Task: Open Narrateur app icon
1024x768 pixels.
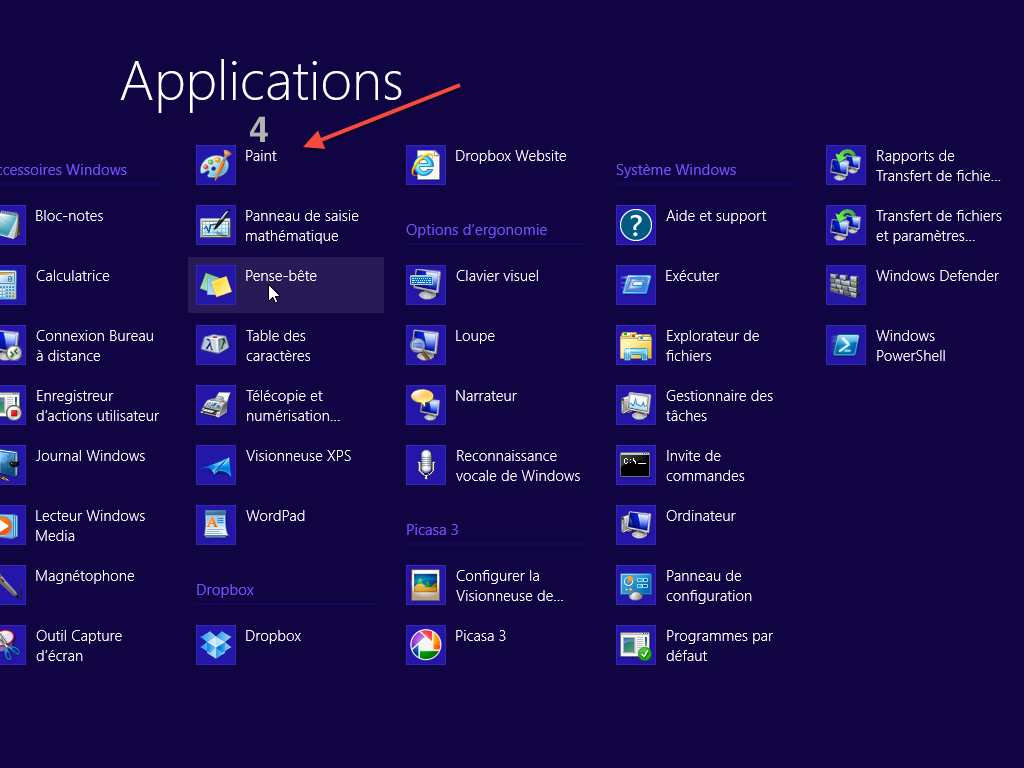Action: click(x=426, y=405)
